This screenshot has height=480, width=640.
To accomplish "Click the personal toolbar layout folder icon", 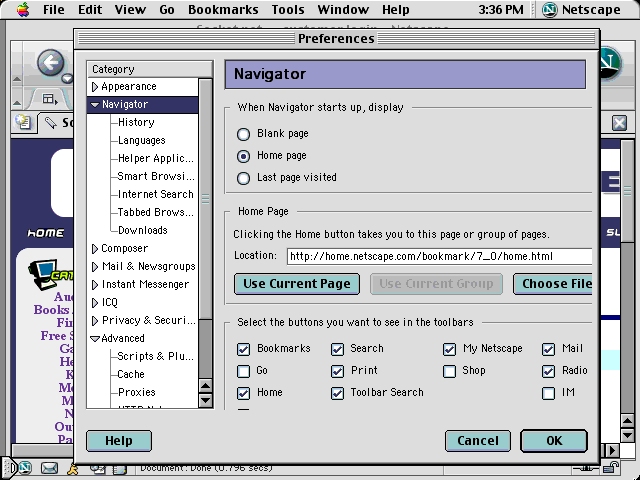I will tap(50, 99).
